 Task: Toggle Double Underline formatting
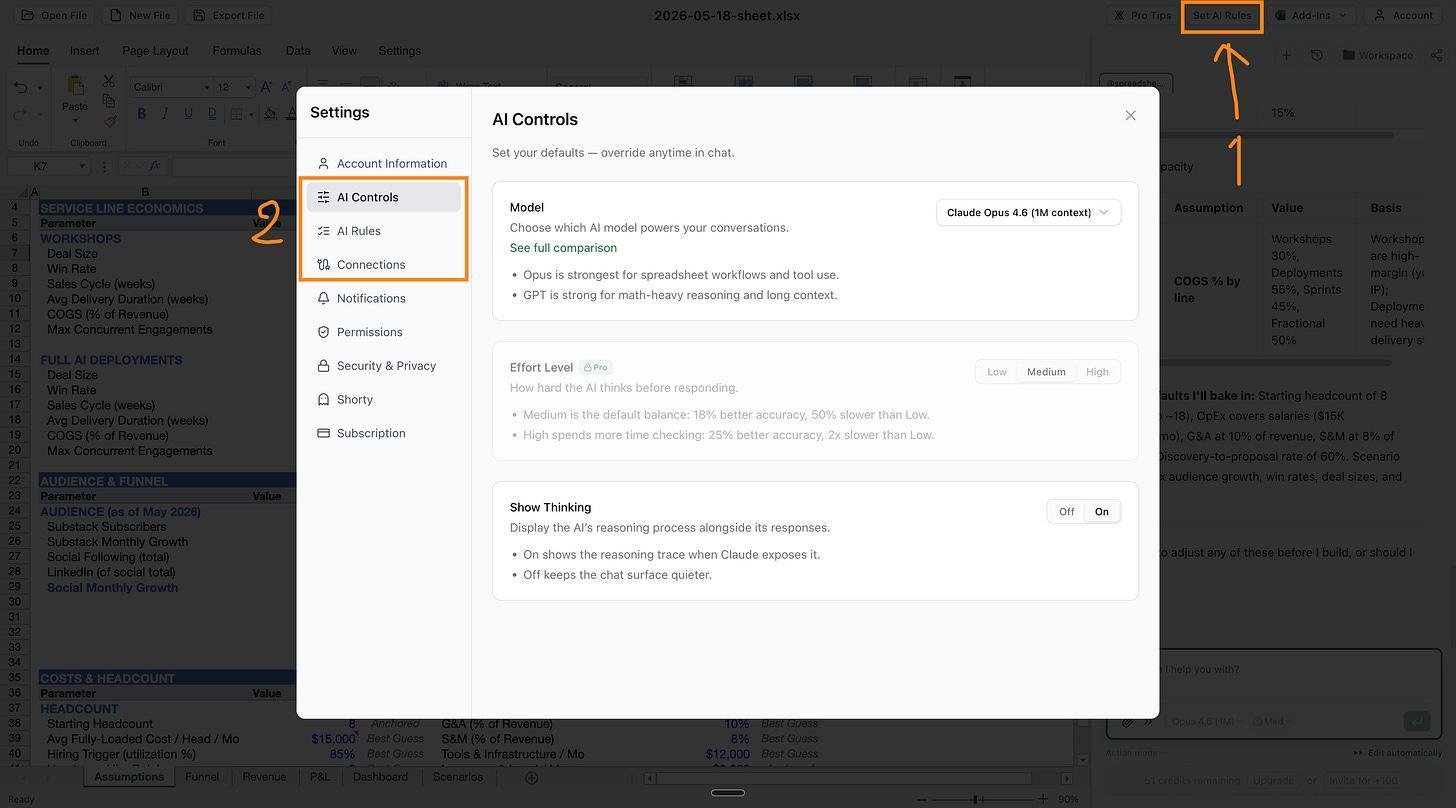(210, 114)
